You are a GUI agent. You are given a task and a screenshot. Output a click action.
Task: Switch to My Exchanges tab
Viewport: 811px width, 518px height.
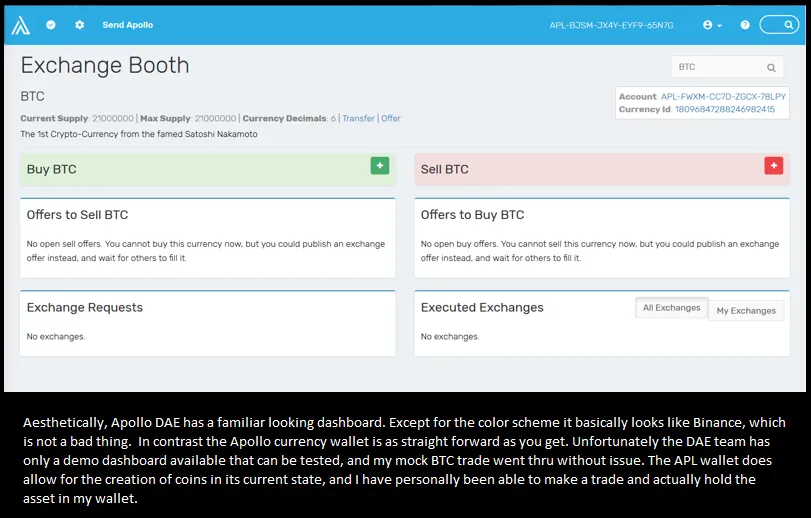click(746, 311)
